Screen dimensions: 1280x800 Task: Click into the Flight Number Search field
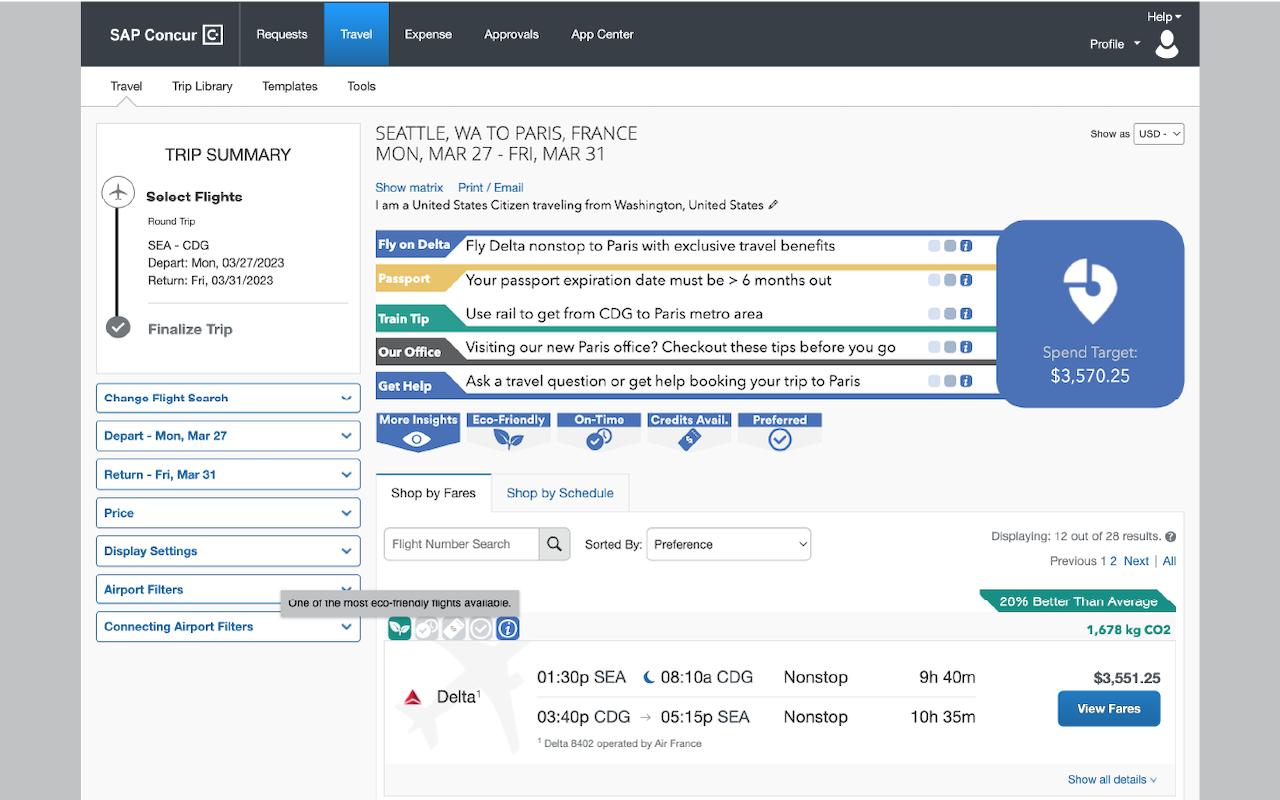[x=462, y=544]
